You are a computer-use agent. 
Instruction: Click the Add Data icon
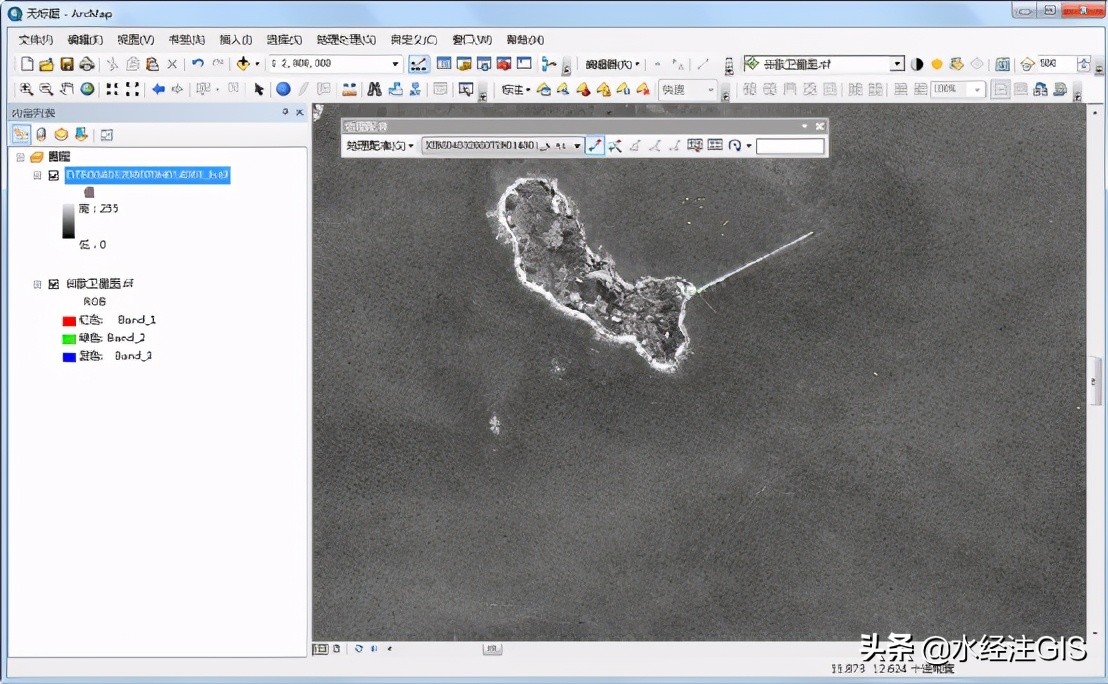coord(242,64)
